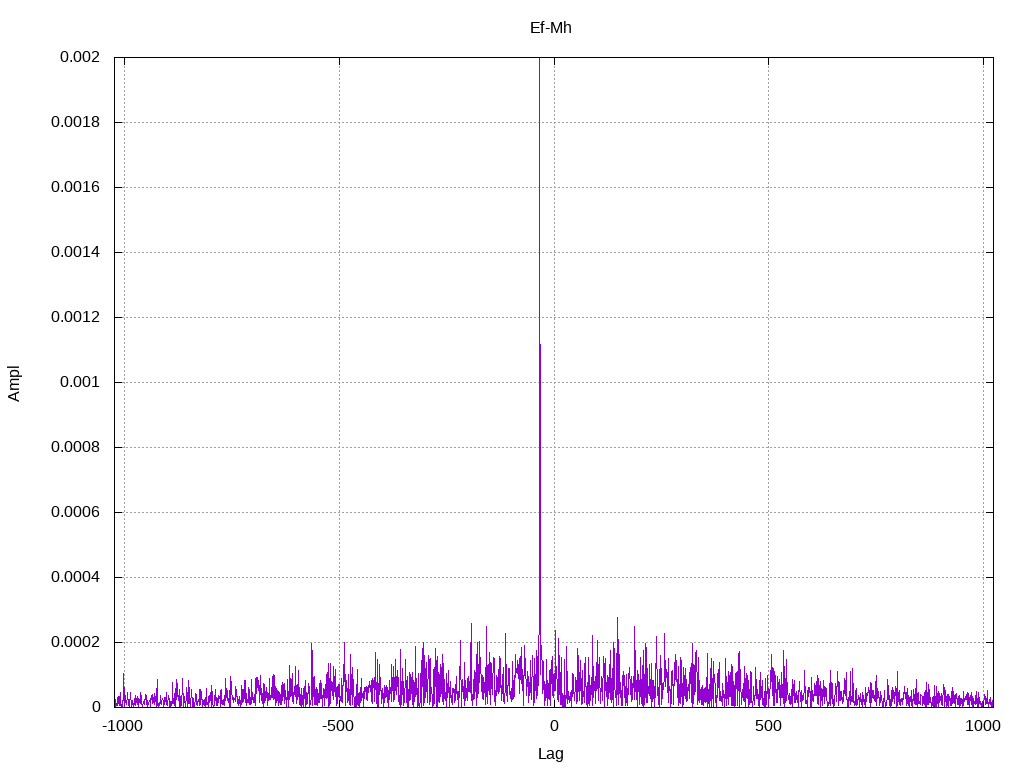This screenshot has height=768, width=1024.
Task: Click the Lag x-axis label
Action: point(551,754)
